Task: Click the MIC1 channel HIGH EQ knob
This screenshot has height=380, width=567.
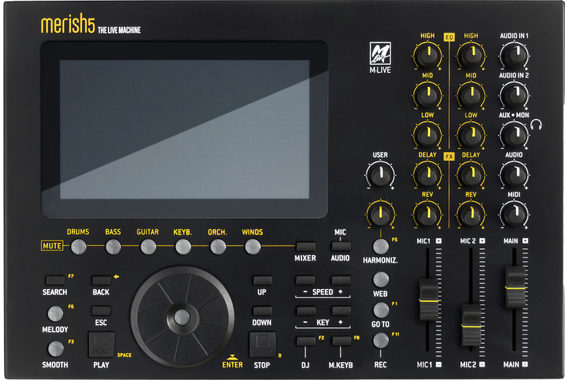Action: pos(427,56)
